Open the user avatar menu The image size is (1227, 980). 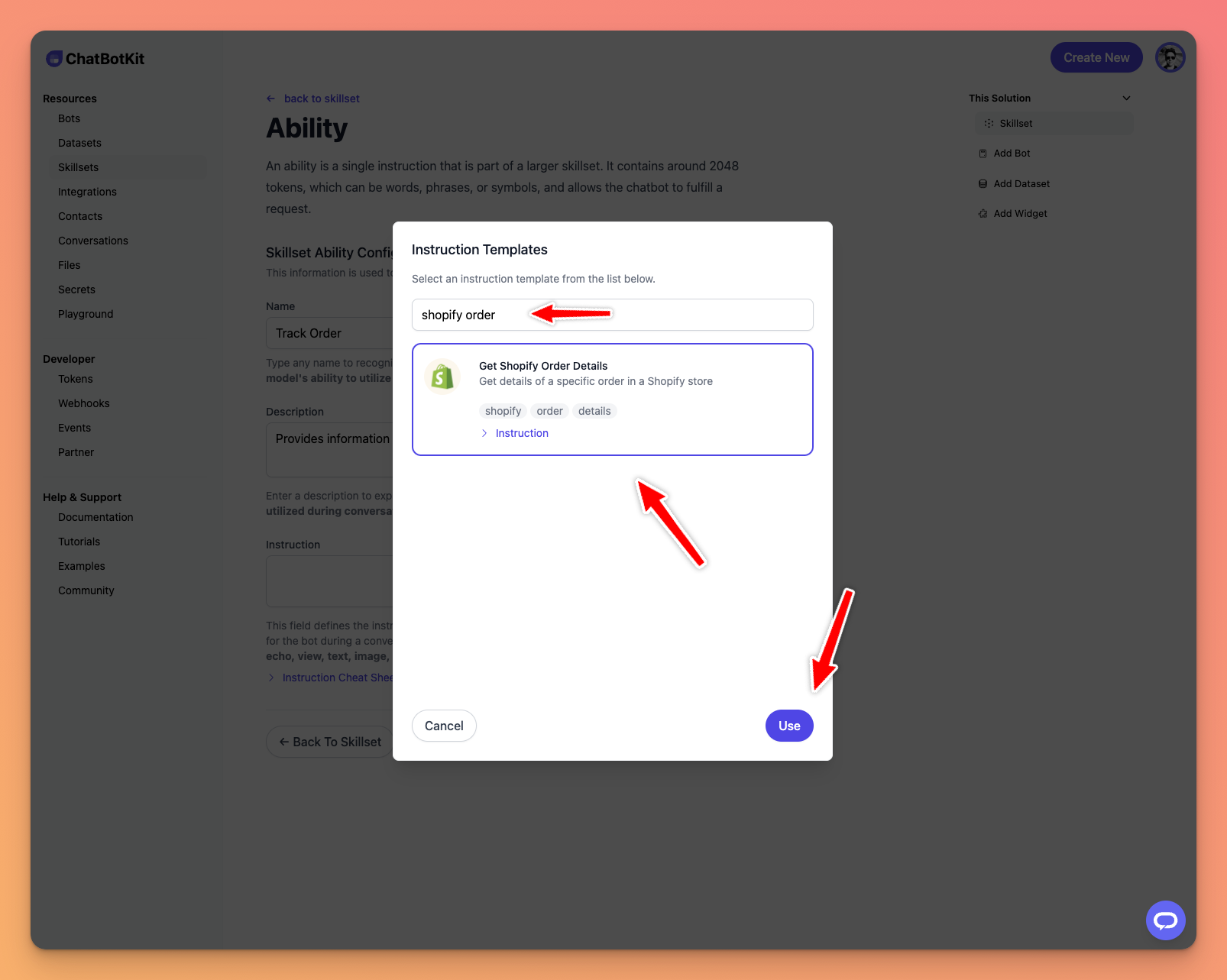click(x=1170, y=57)
